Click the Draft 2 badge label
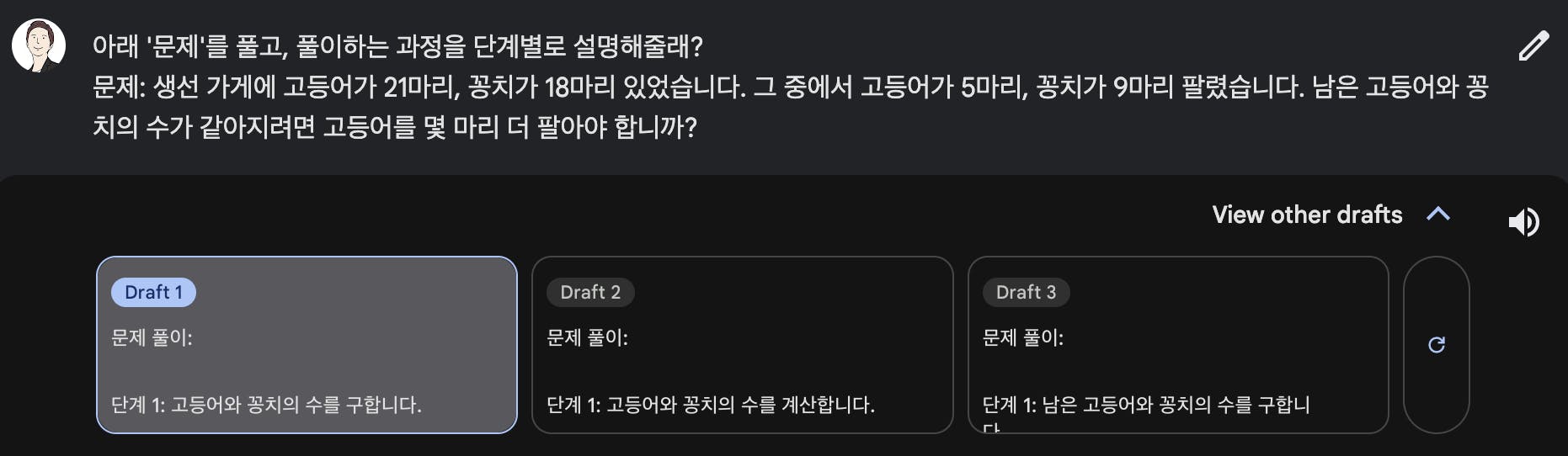This screenshot has height=456, width=1568. point(590,292)
